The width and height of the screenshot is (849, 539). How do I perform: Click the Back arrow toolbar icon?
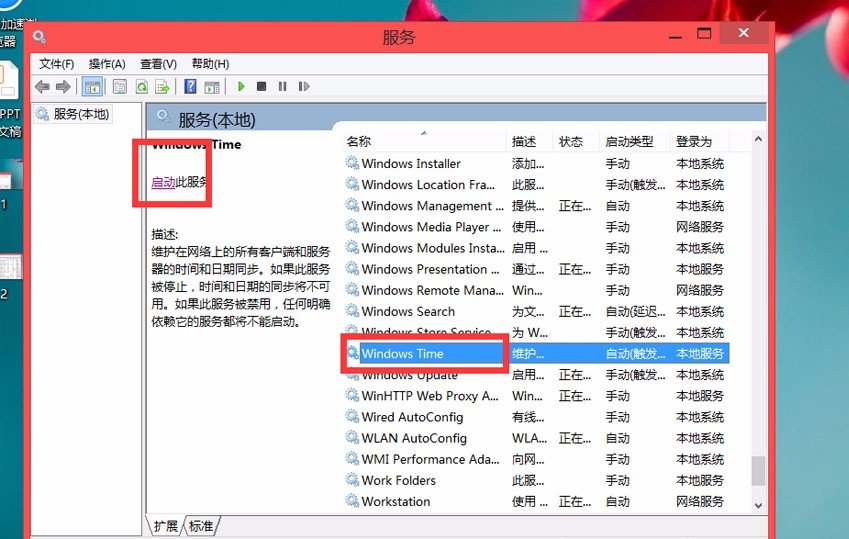(x=42, y=87)
